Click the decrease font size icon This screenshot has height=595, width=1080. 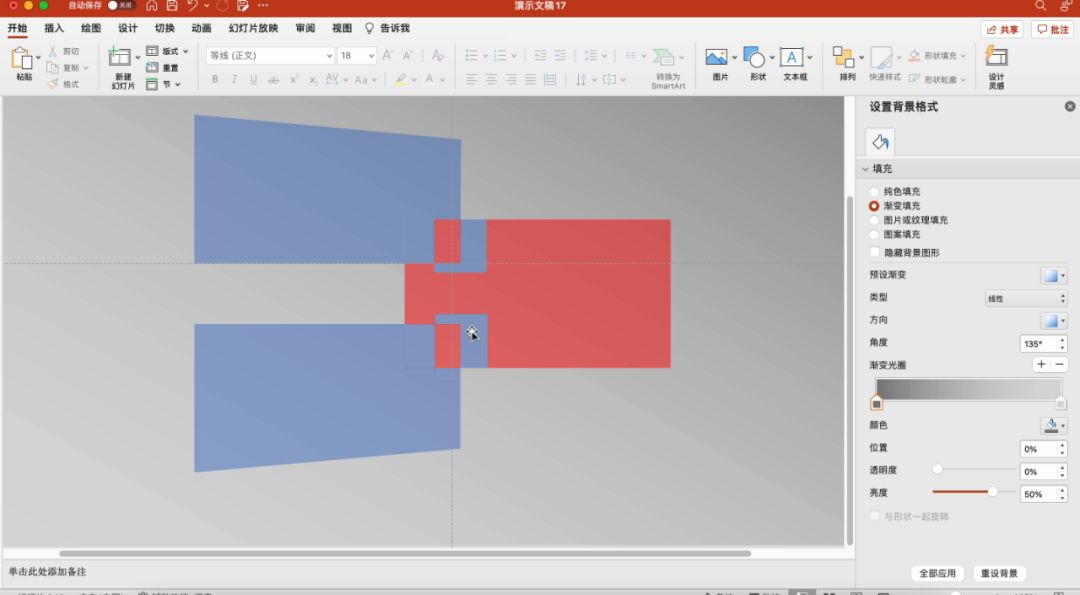408,55
